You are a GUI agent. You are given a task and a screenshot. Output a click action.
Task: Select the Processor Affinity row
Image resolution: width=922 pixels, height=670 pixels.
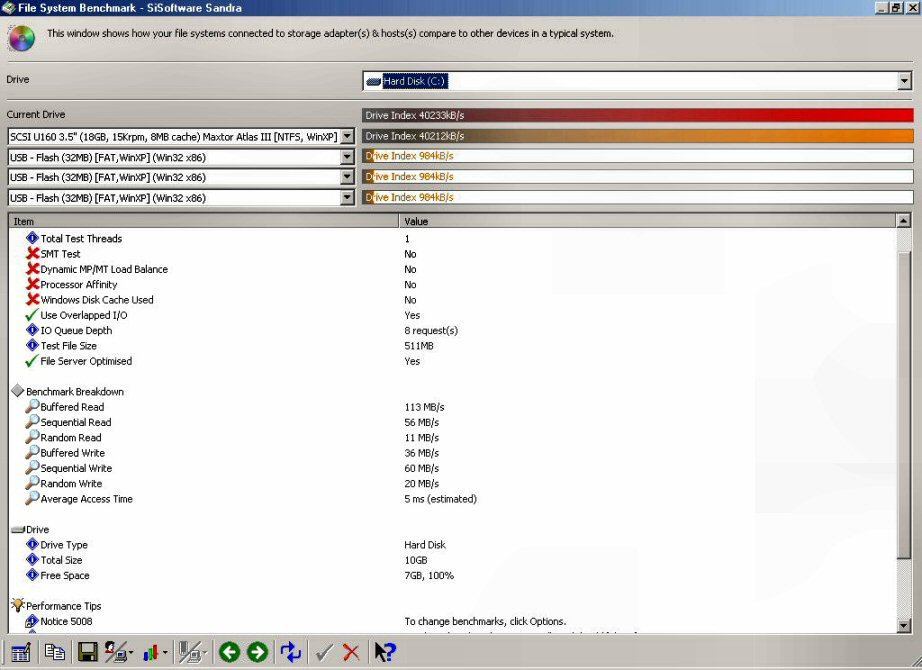[x=452, y=284]
